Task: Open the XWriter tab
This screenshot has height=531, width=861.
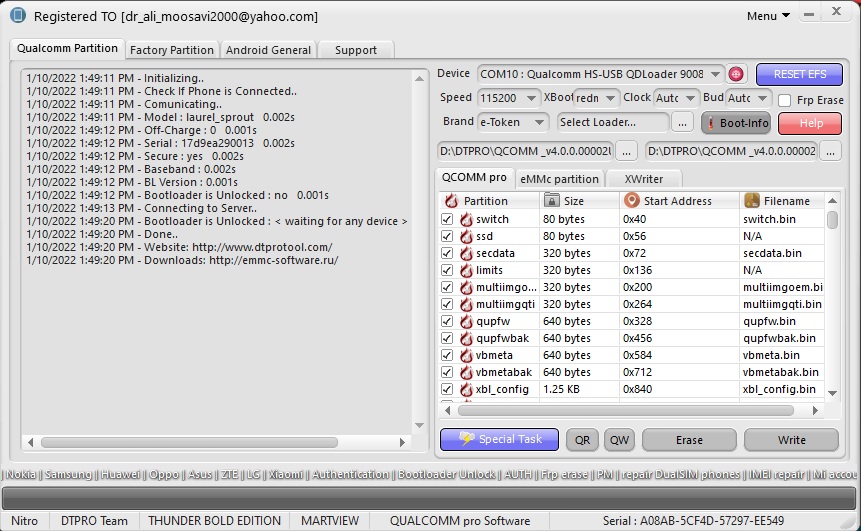Action: click(x=644, y=179)
